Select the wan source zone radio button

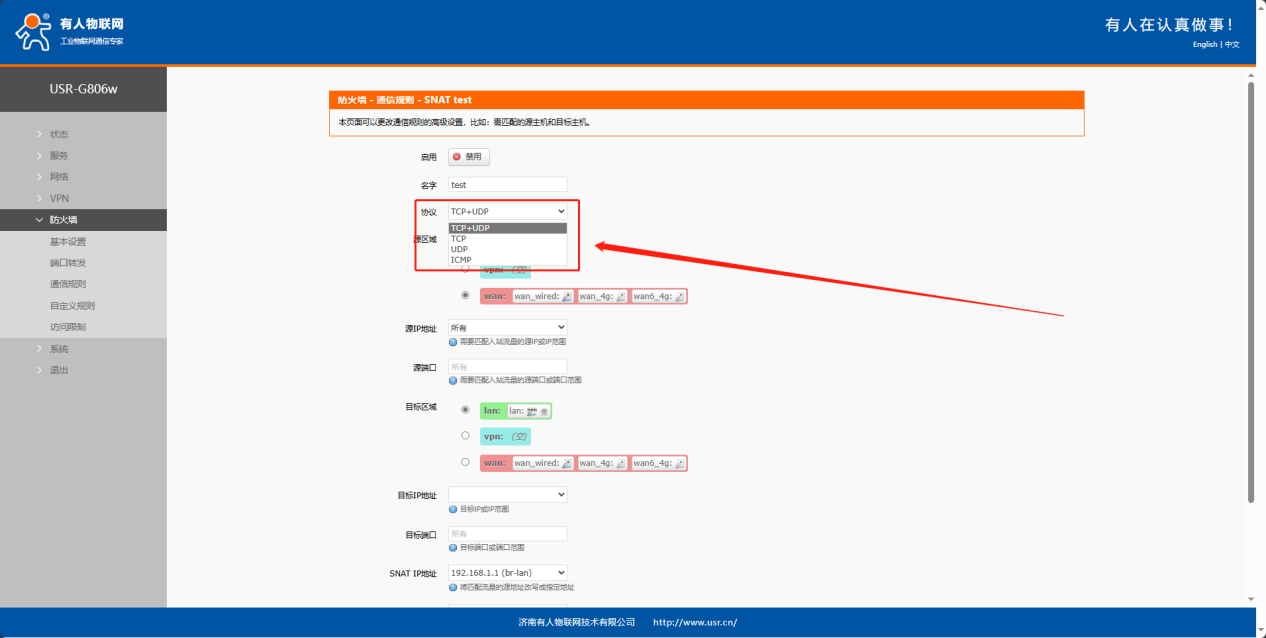point(465,295)
